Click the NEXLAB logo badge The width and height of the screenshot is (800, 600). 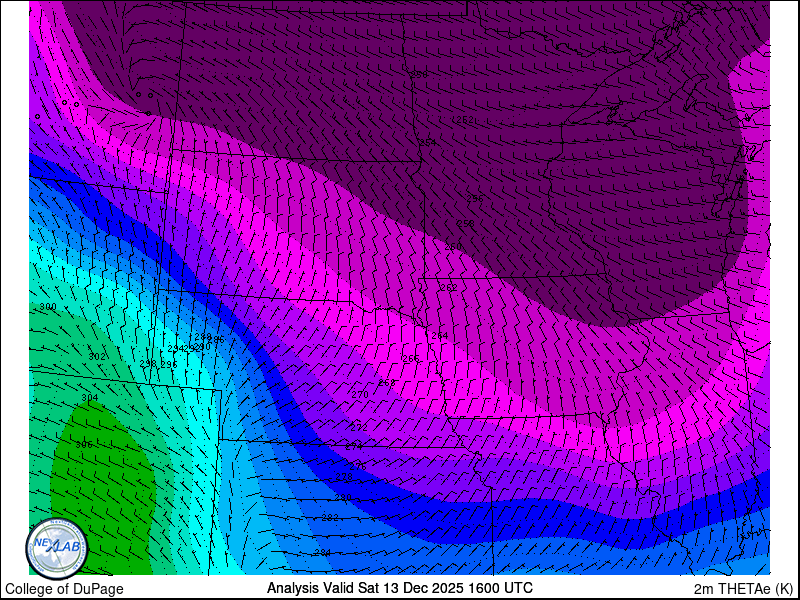tap(57, 549)
